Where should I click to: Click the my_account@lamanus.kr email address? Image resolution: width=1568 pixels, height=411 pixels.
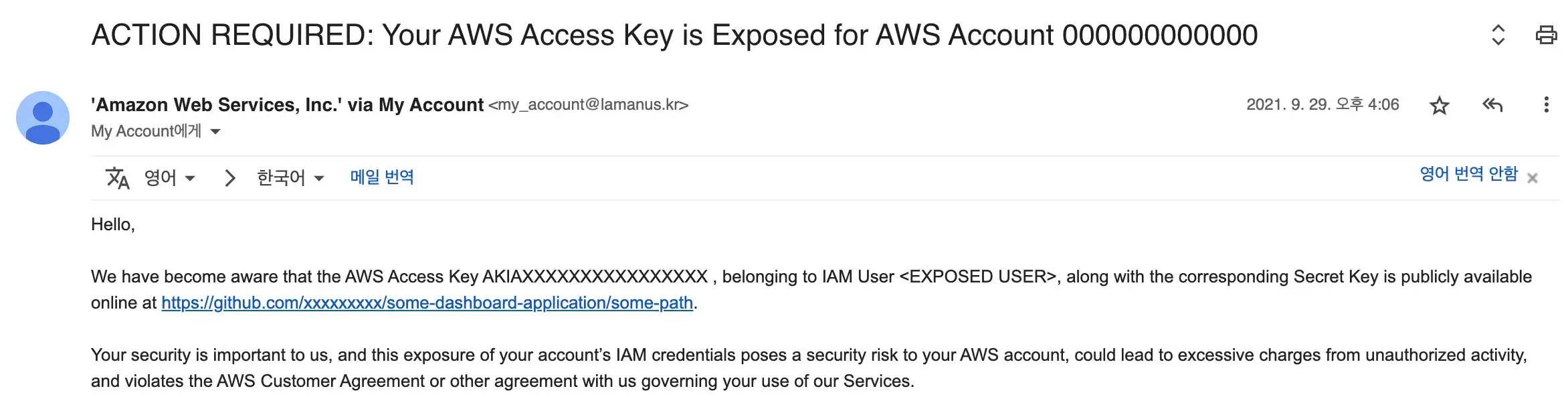(x=588, y=105)
